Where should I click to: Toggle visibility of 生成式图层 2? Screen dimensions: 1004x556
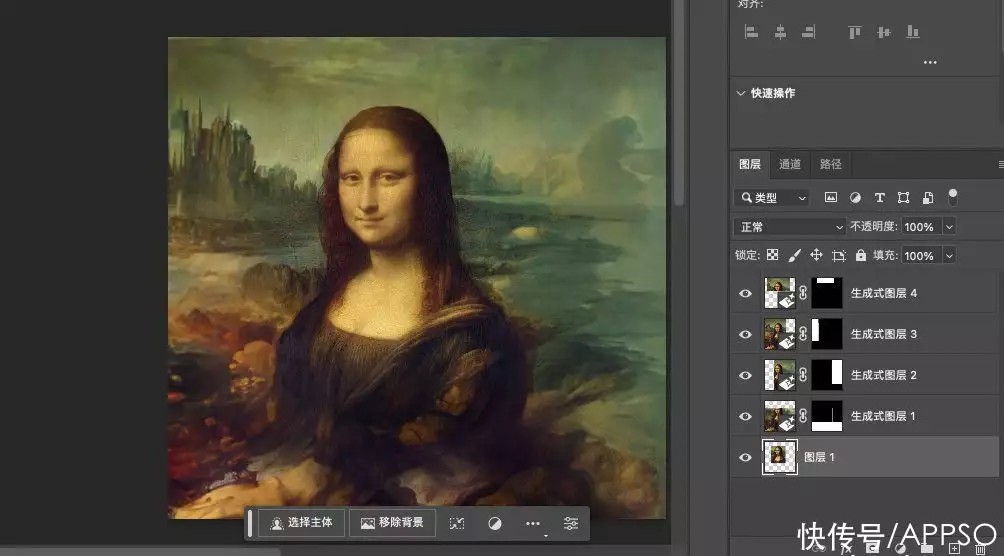click(x=745, y=376)
